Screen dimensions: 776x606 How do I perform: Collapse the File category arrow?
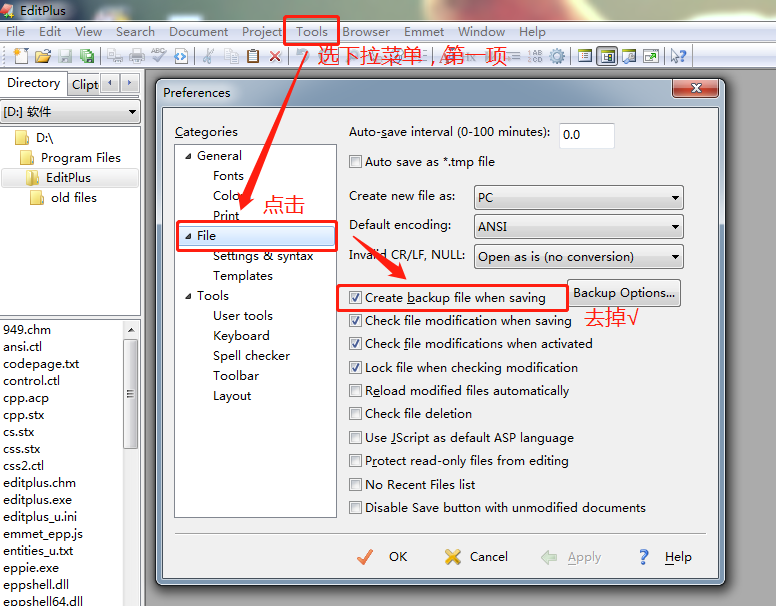pyautogui.click(x=188, y=237)
